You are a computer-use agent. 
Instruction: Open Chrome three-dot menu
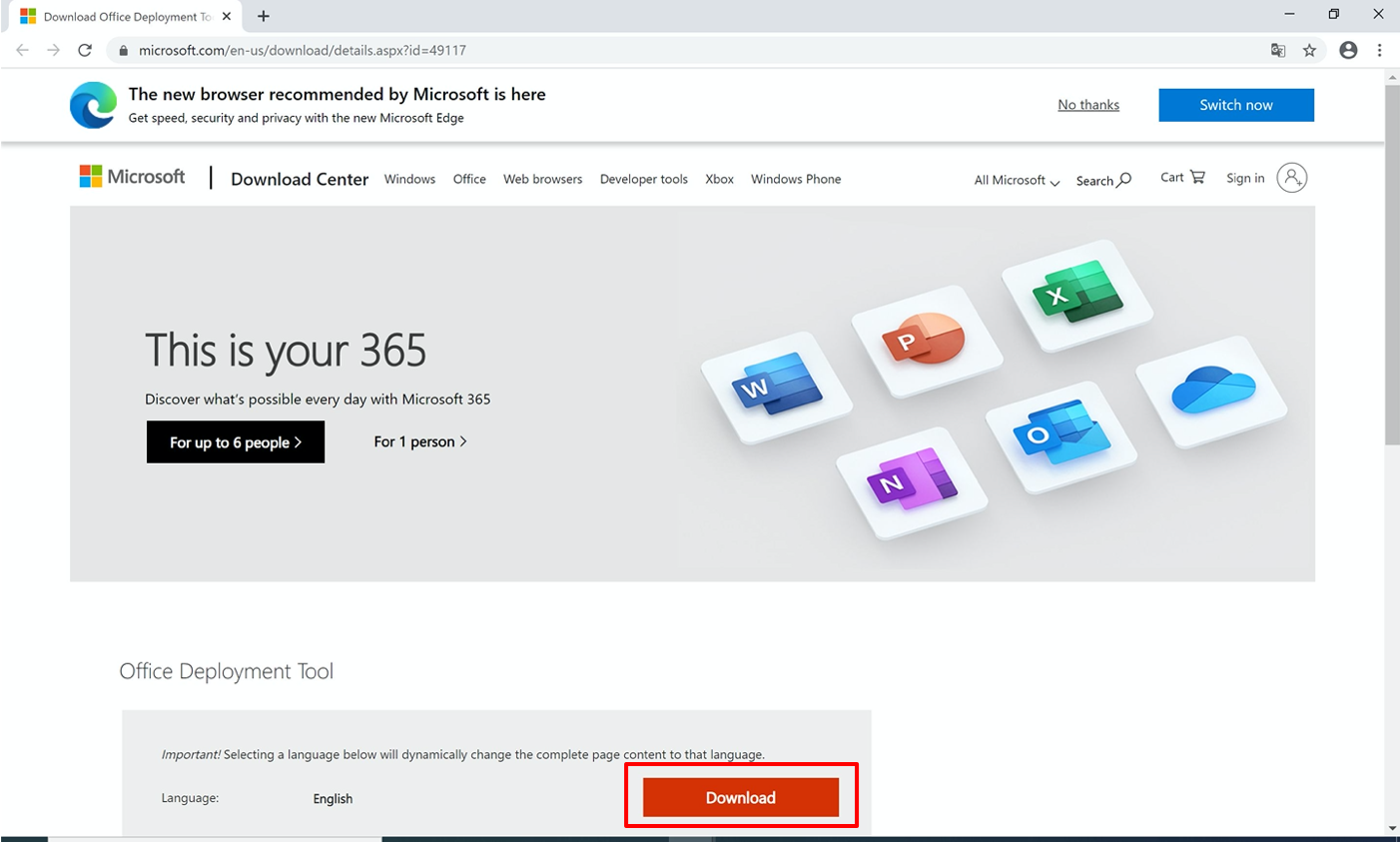coord(1379,50)
